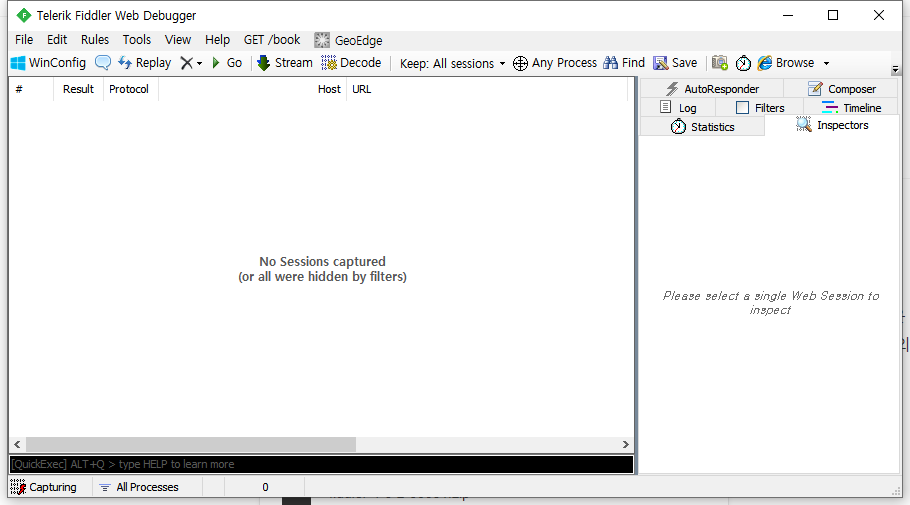Click the horizontal scrollbar thumb

(191, 445)
